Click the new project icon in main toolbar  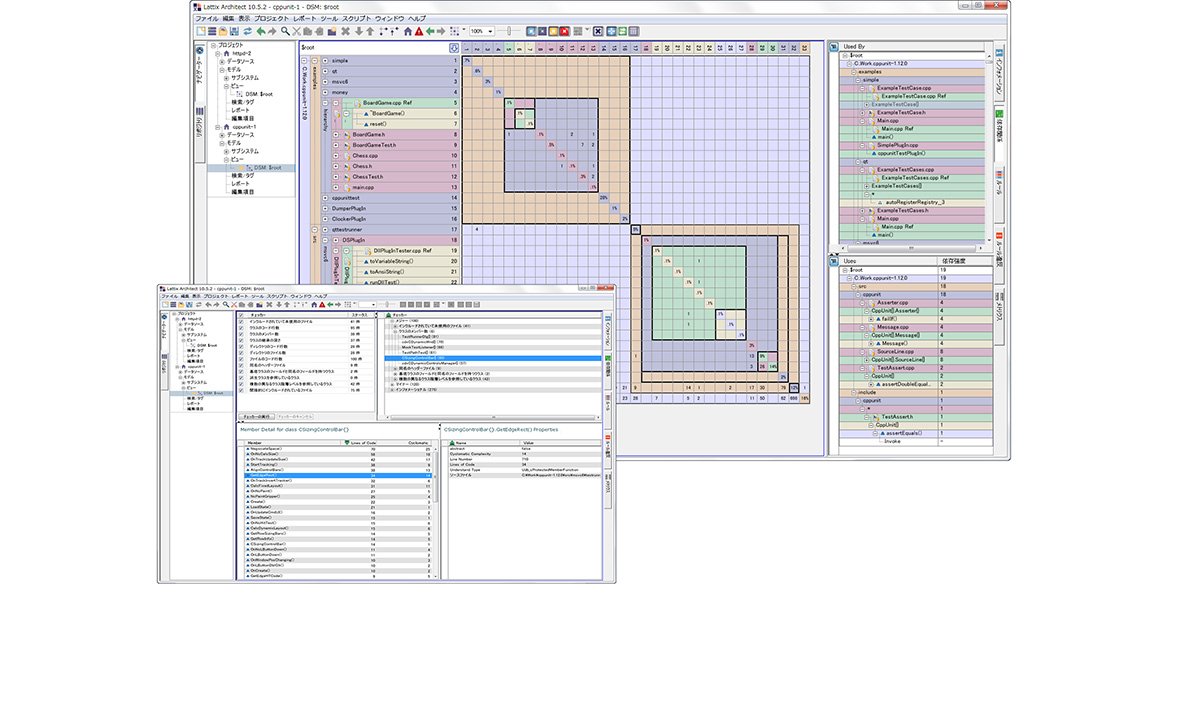[x=201, y=31]
